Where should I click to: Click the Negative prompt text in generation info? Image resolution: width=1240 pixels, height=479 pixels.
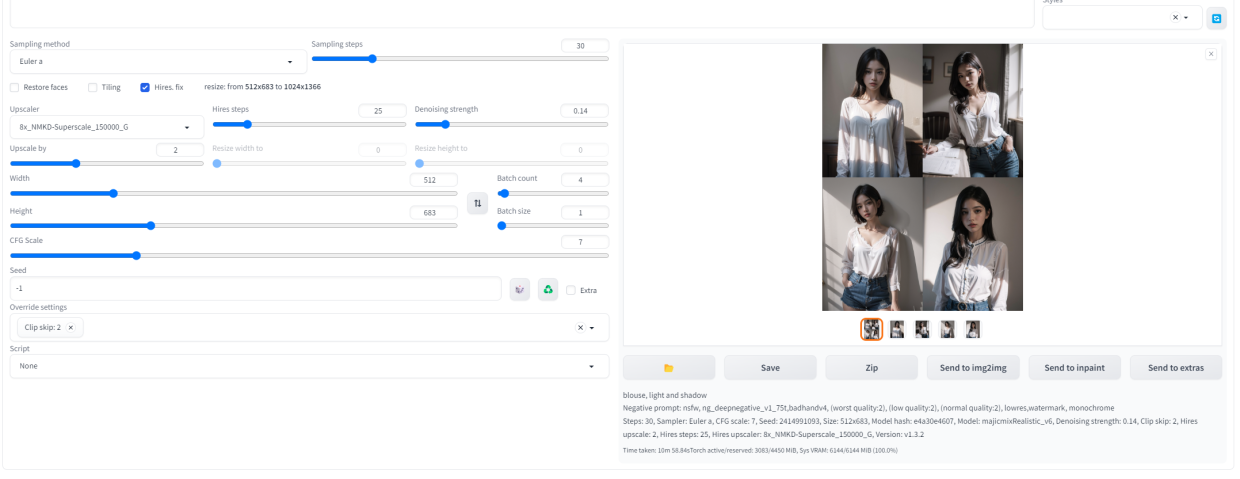(868, 408)
